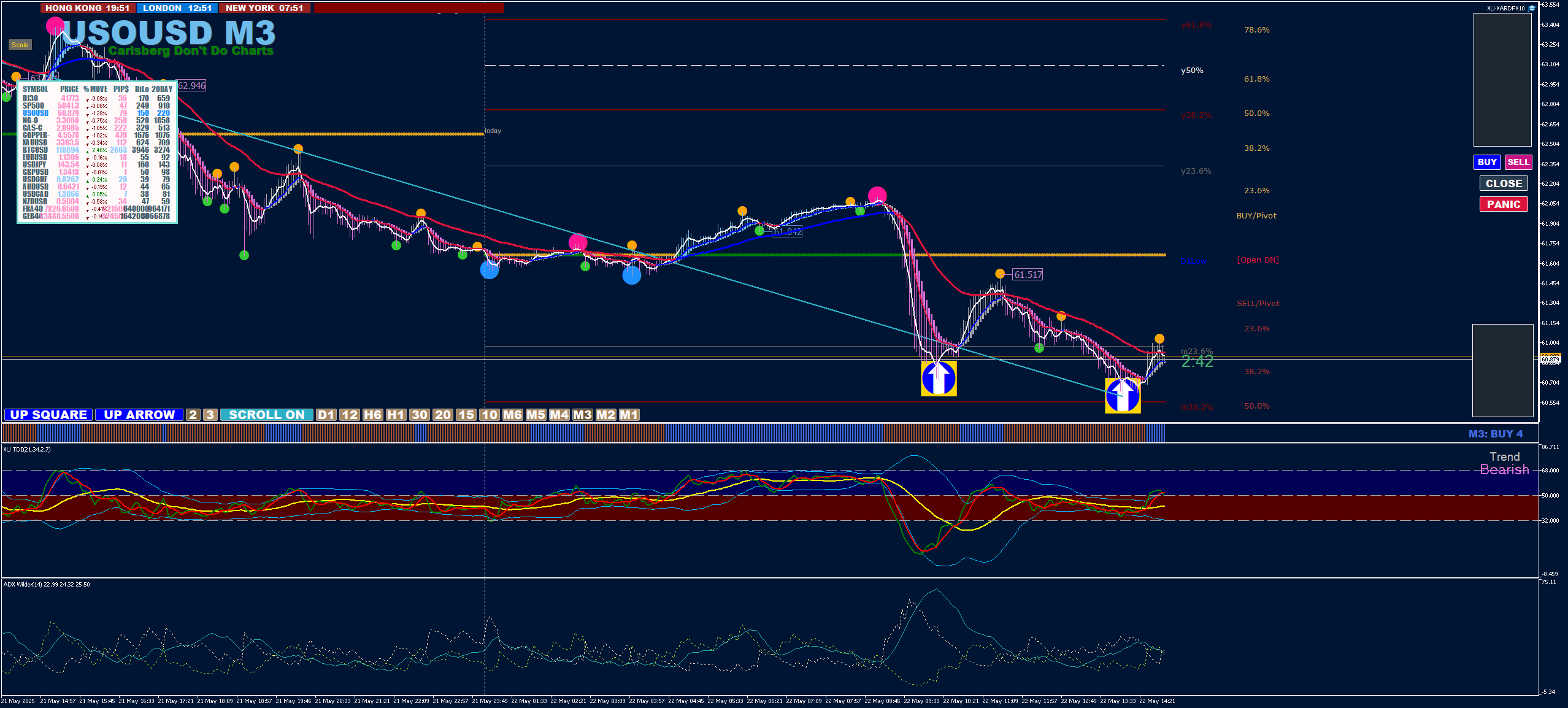Switch to the M5 timeframe
This screenshot has height=708, width=1568.
[536, 415]
